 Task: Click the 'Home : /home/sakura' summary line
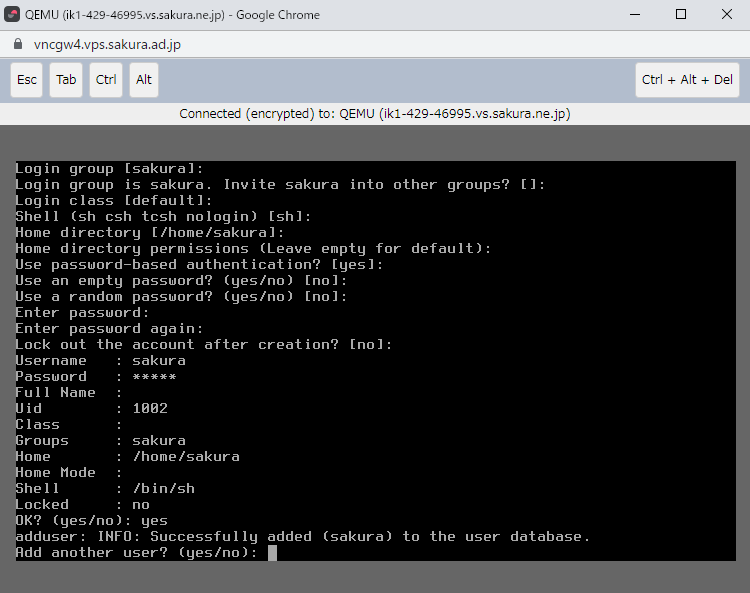pyautogui.click(x=127, y=457)
